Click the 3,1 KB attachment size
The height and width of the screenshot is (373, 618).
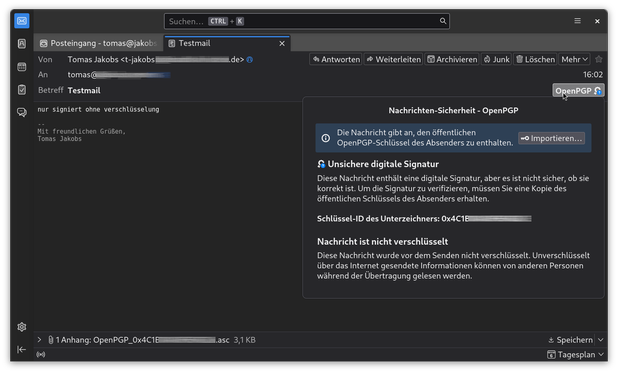pyautogui.click(x=244, y=340)
